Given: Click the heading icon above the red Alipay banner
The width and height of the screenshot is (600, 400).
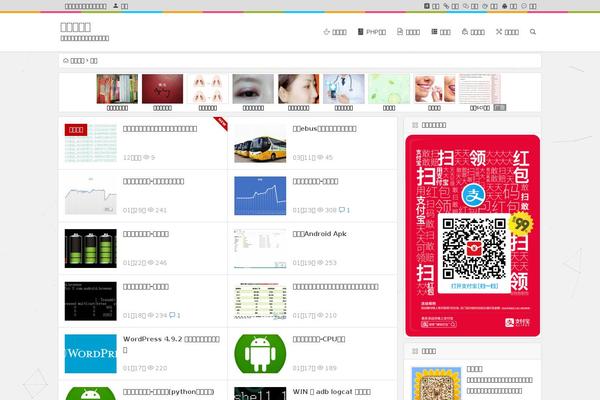Looking at the screenshot, I should [415, 125].
